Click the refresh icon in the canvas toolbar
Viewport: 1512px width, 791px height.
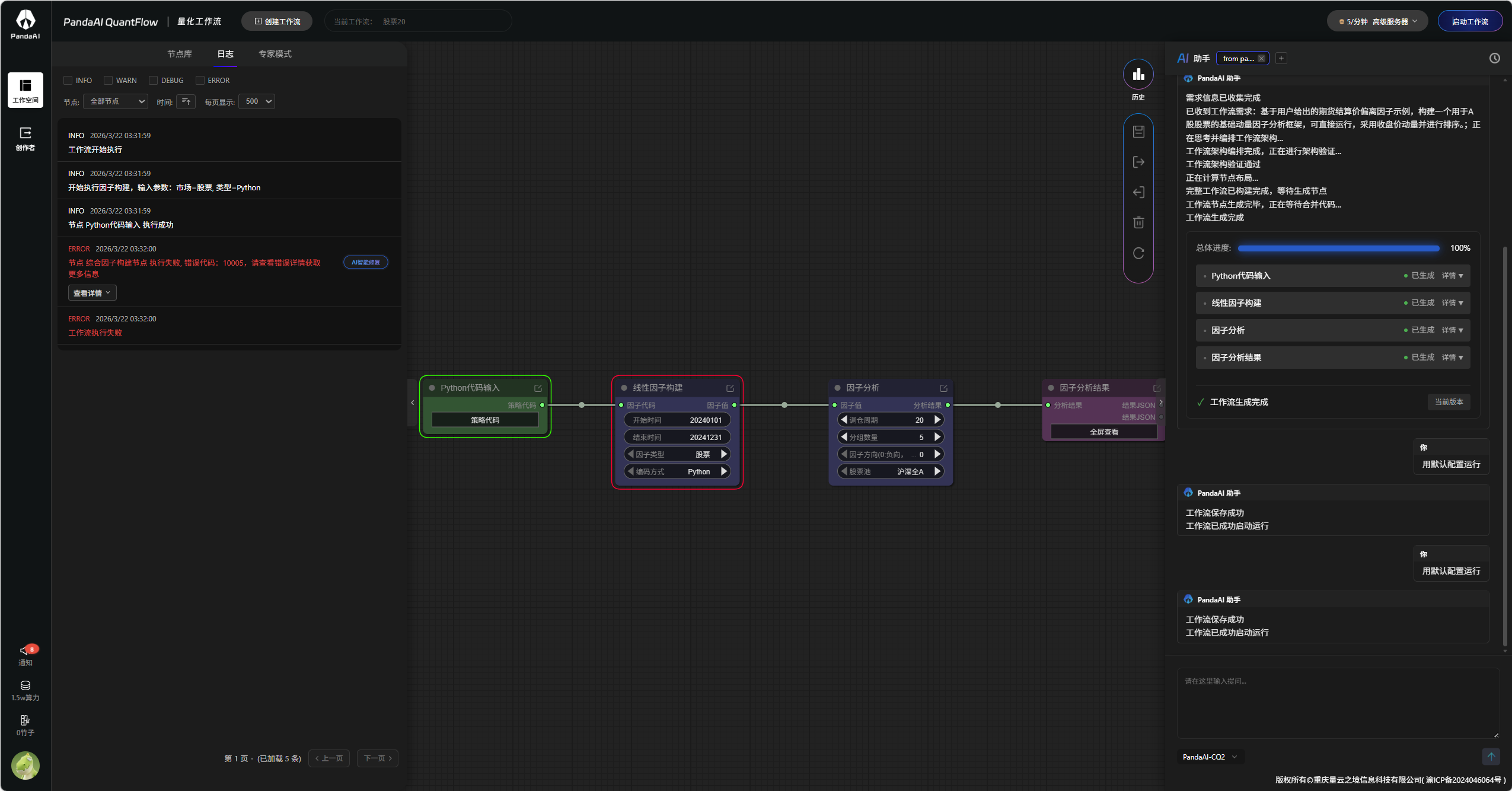pos(1138,253)
